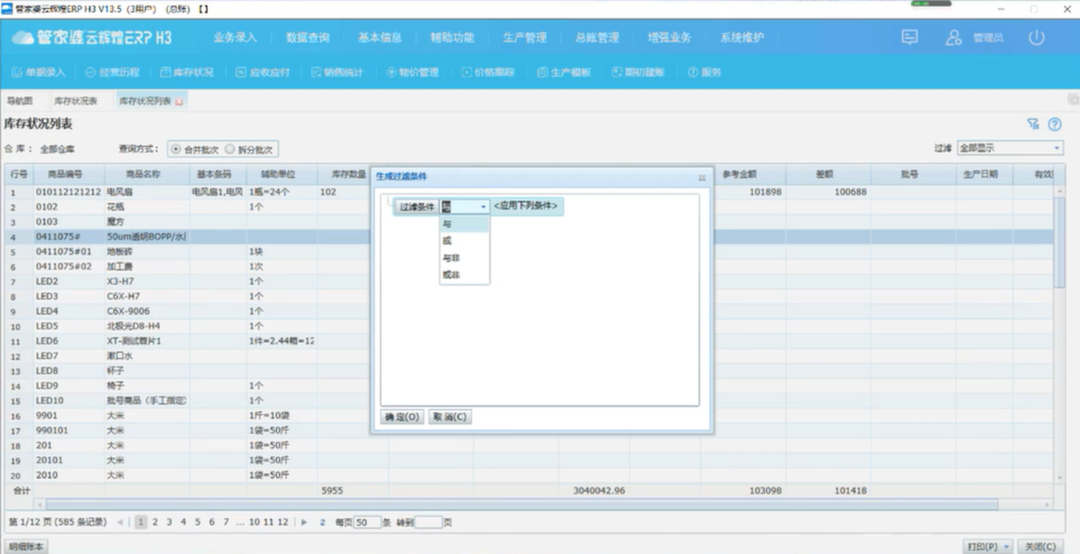Screen dimensions: 1080x554
Task: Expand the 过滤 全部显示 dropdown
Action: (x=1057, y=148)
